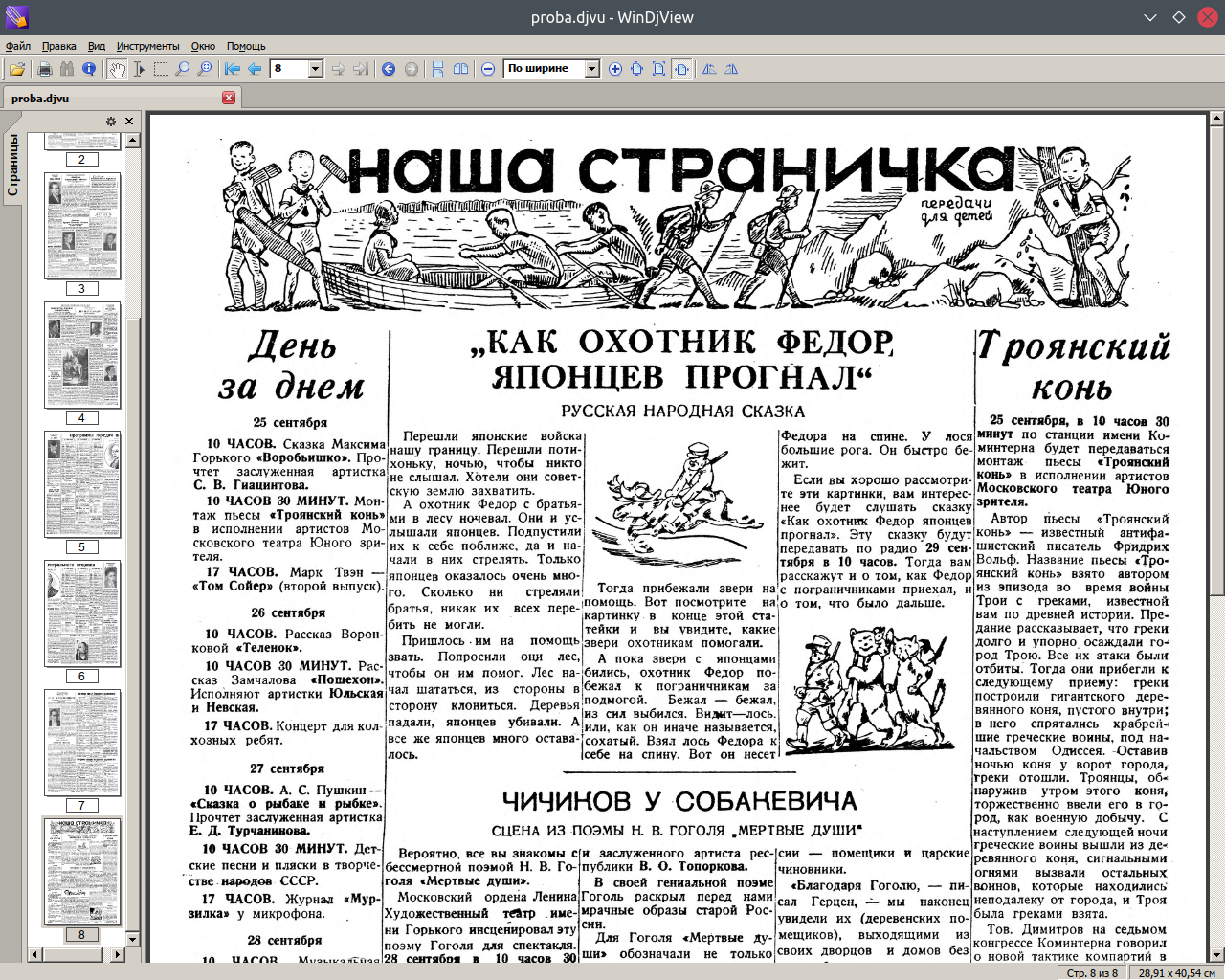1225x980 pixels.
Task: Zoom out with the minus icon
Action: coord(488,69)
